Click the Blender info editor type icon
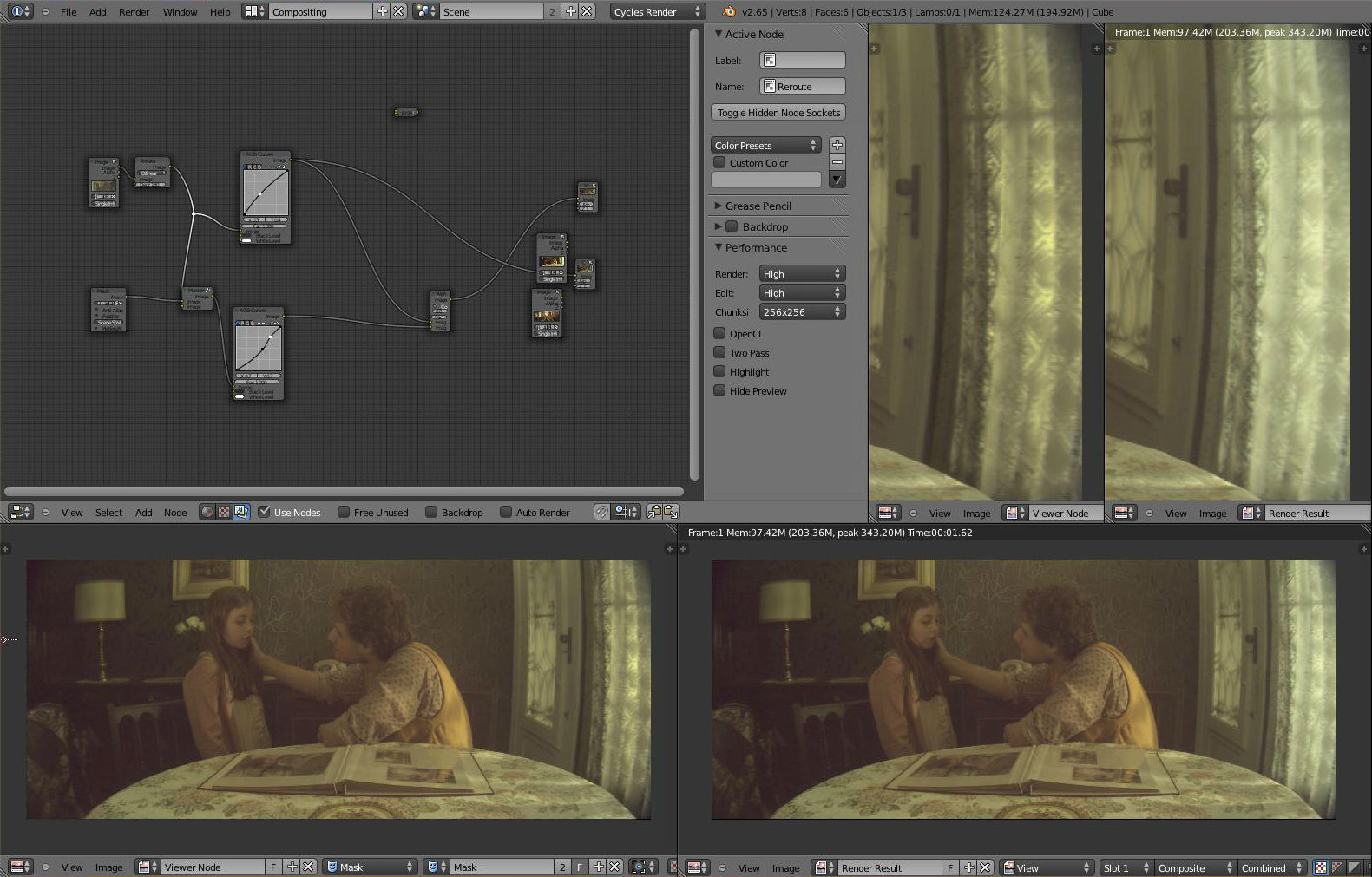The height and width of the screenshot is (877, 1372). [x=16, y=11]
